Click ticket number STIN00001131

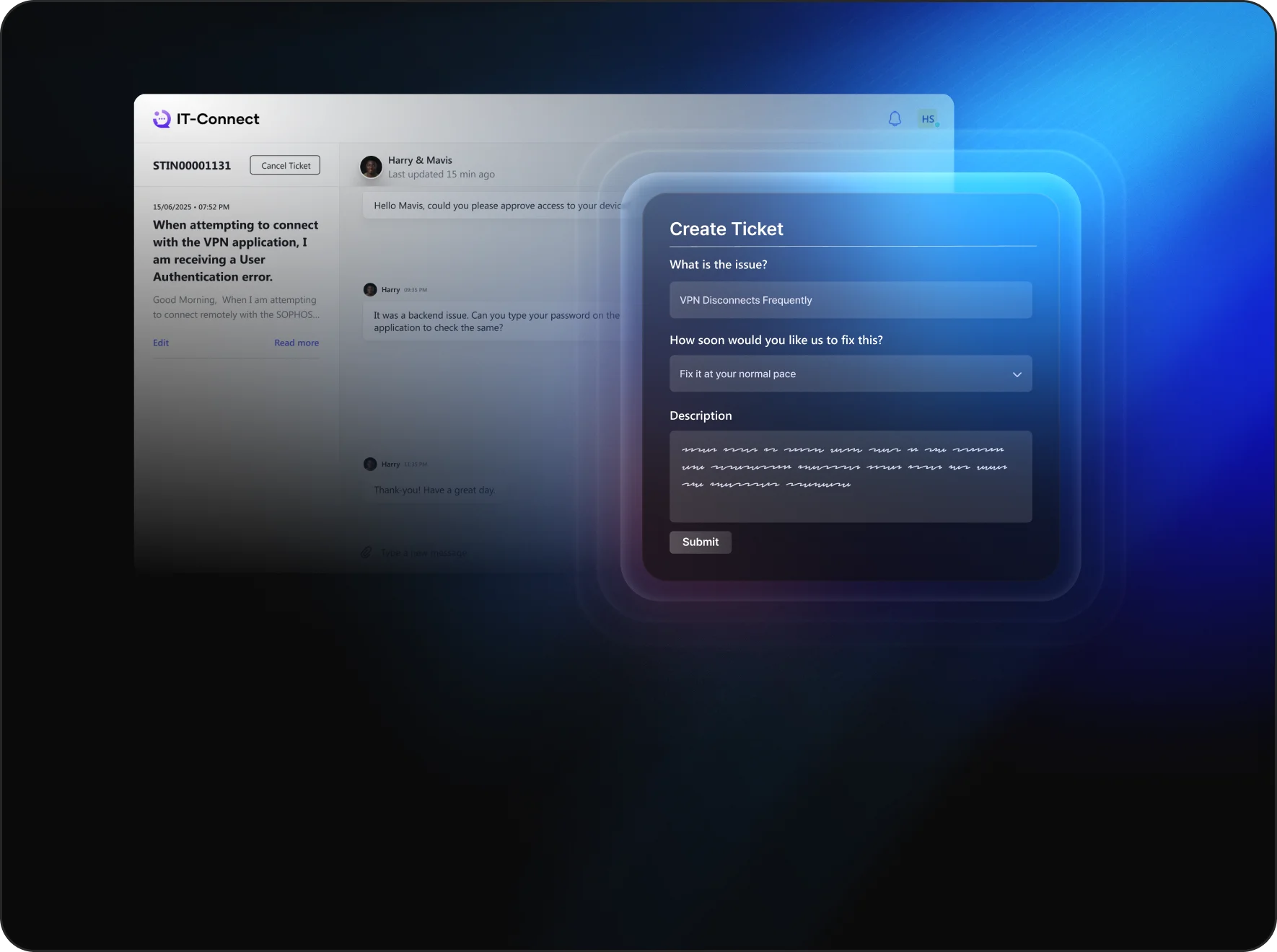click(192, 165)
